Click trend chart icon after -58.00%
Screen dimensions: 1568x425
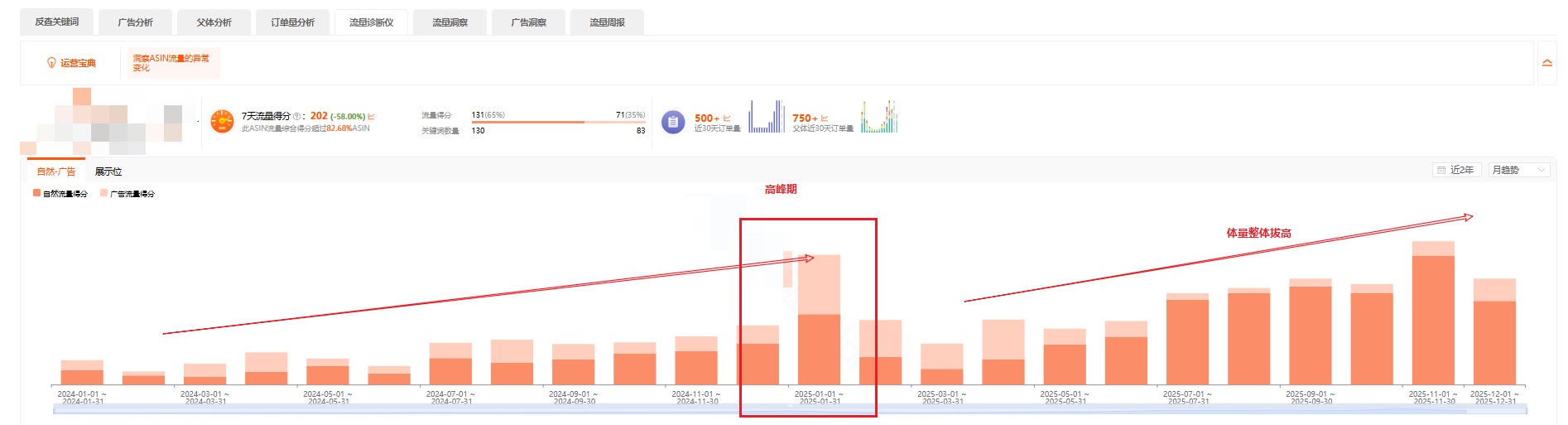click(x=372, y=117)
